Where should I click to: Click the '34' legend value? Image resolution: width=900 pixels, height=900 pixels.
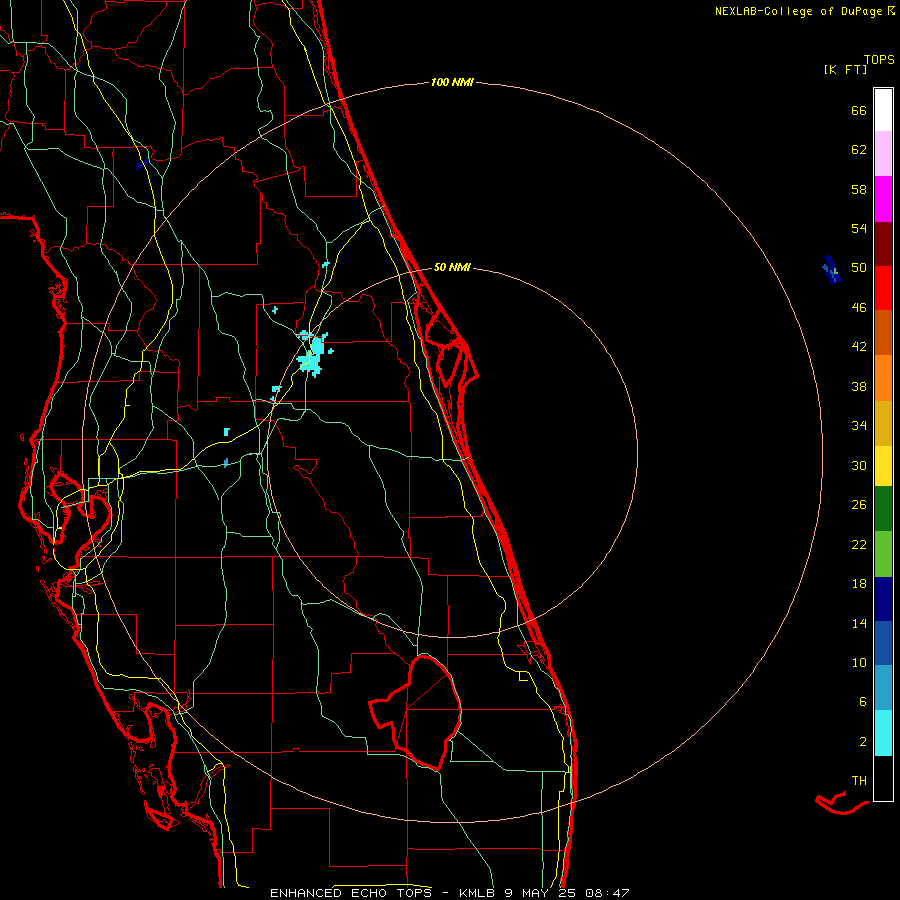859,426
